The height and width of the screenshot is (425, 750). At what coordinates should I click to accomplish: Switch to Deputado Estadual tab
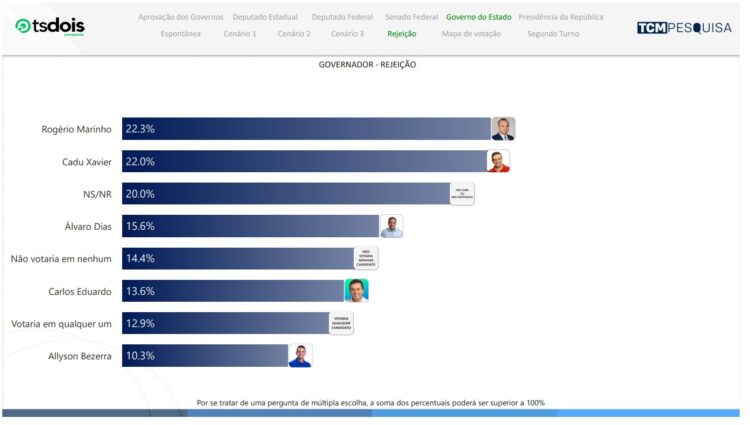coord(265,17)
